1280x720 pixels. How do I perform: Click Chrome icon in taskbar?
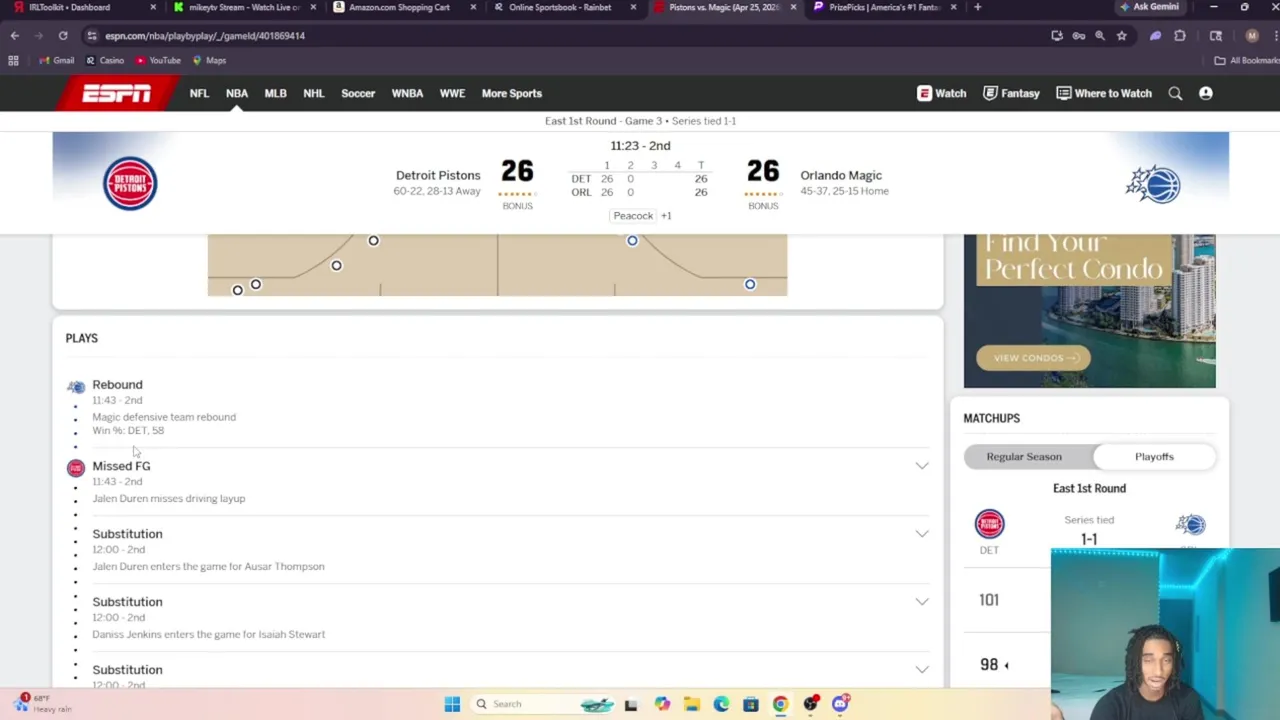pos(780,704)
